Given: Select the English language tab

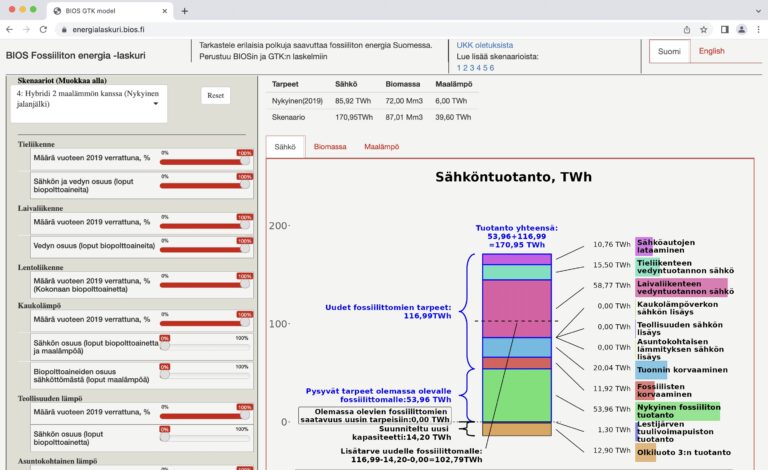Looking at the screenshot, I should 711,51.
